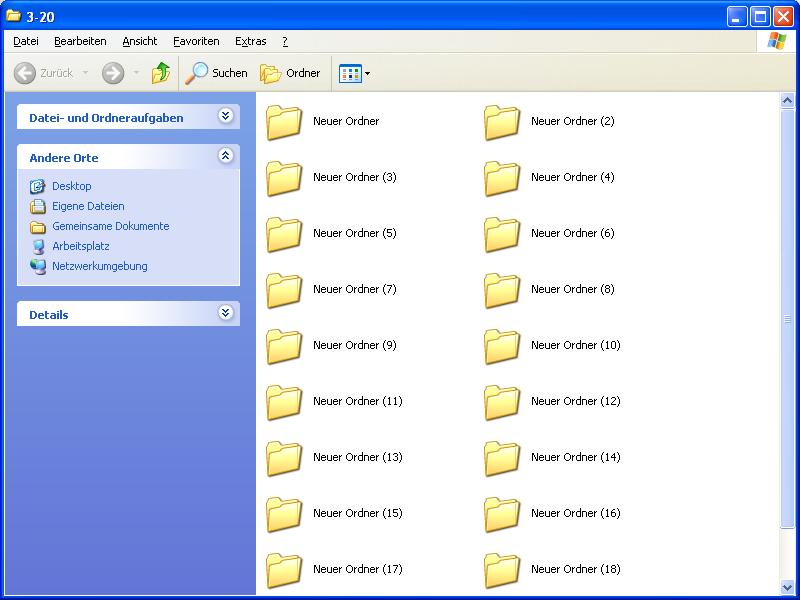Select folder icon of Neuer Ordner (16)

[x=502, y=514]
